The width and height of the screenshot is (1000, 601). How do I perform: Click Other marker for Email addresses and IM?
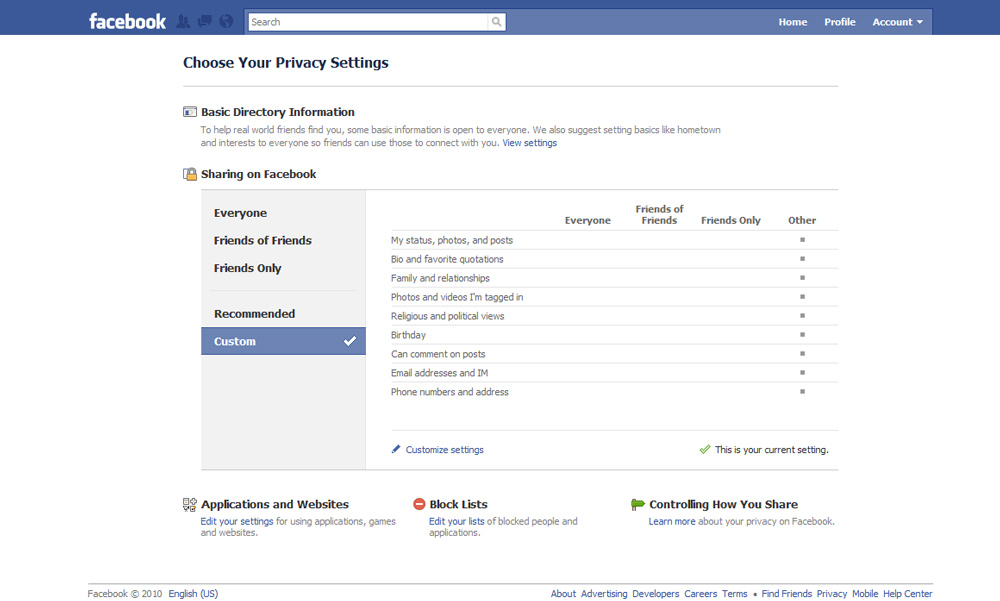(802, 373)
